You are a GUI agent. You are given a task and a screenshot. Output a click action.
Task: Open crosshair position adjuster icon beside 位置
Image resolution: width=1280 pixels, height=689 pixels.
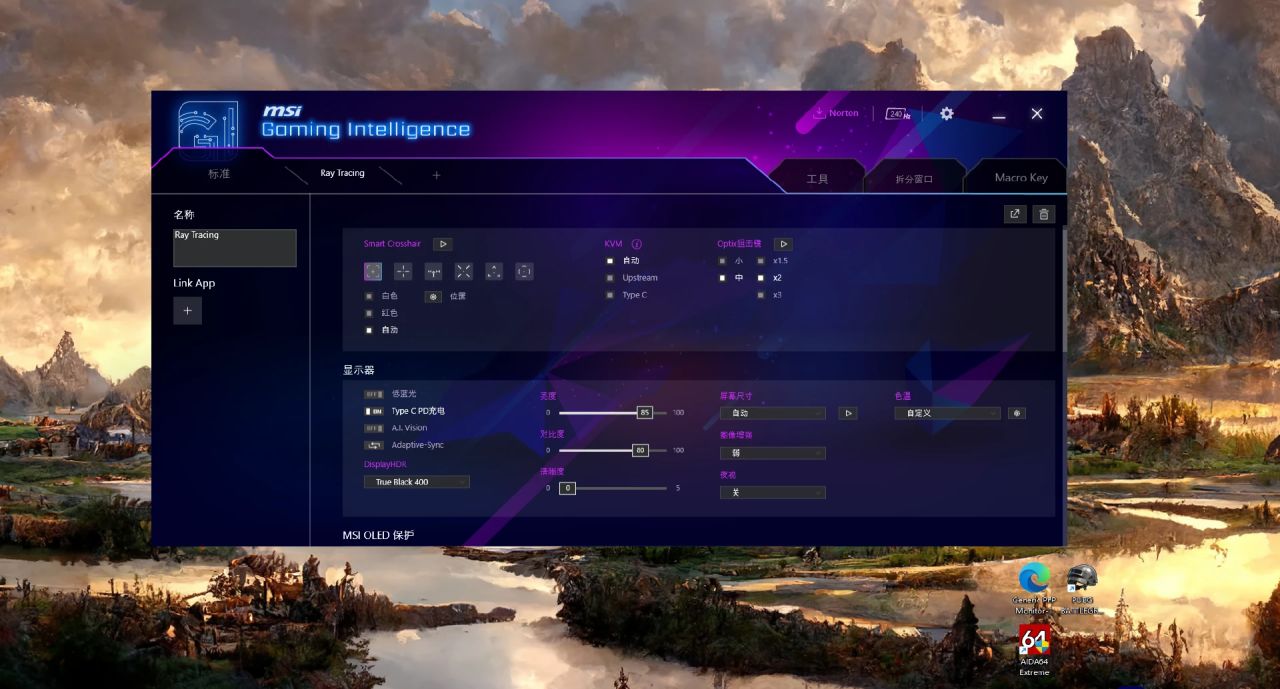point(433,296)
